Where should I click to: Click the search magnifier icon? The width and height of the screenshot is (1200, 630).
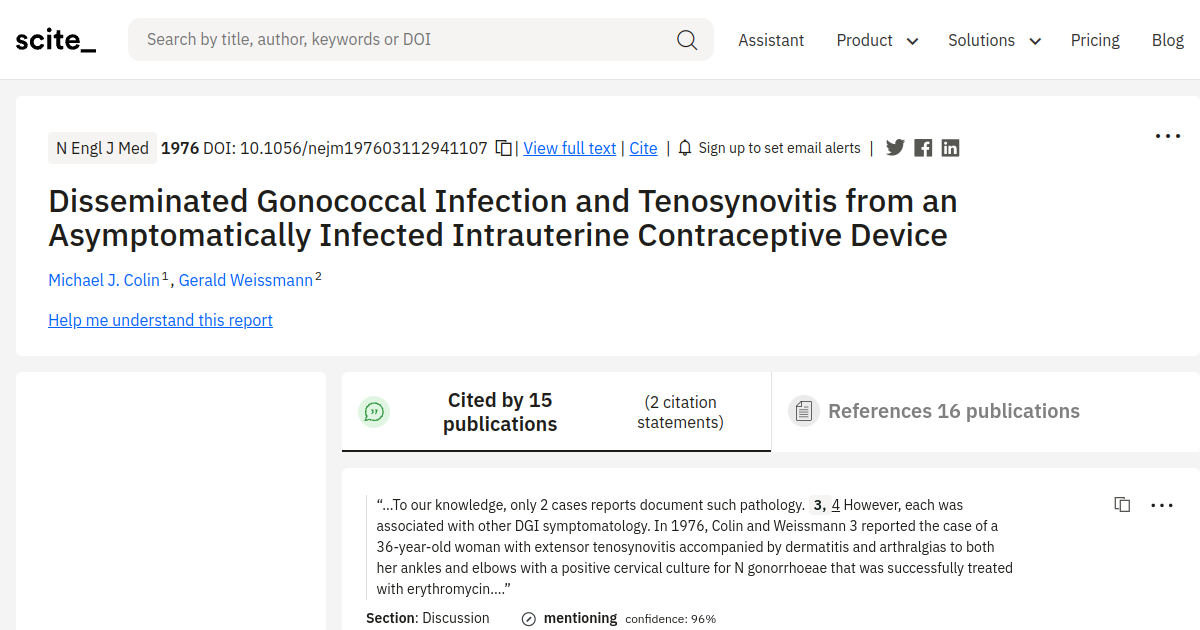pyautogui.click(x=687, y=39)
